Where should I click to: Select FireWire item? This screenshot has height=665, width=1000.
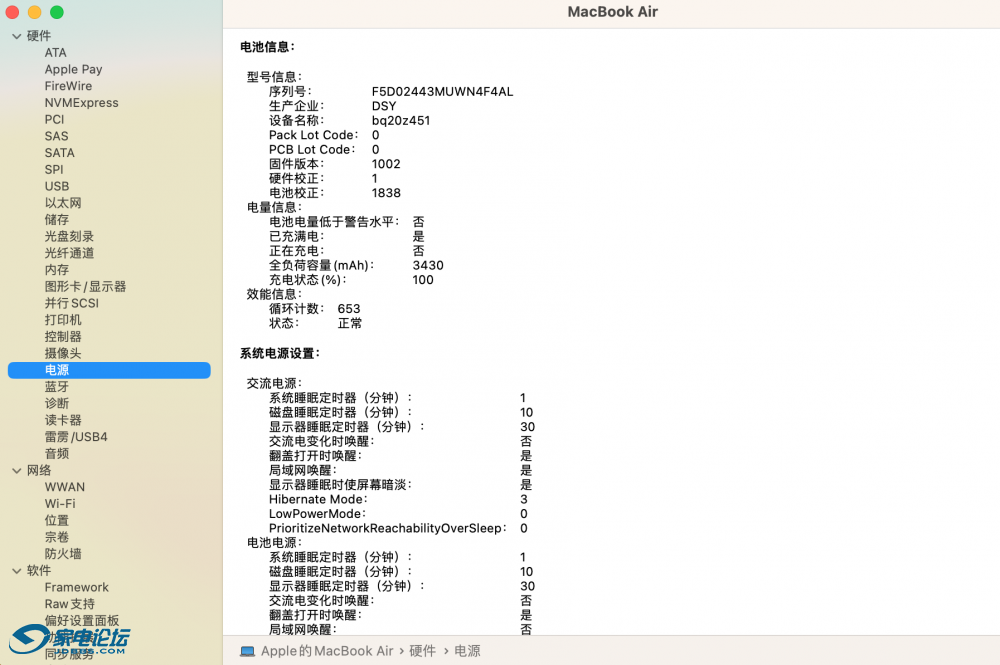[x=68, y=86]
